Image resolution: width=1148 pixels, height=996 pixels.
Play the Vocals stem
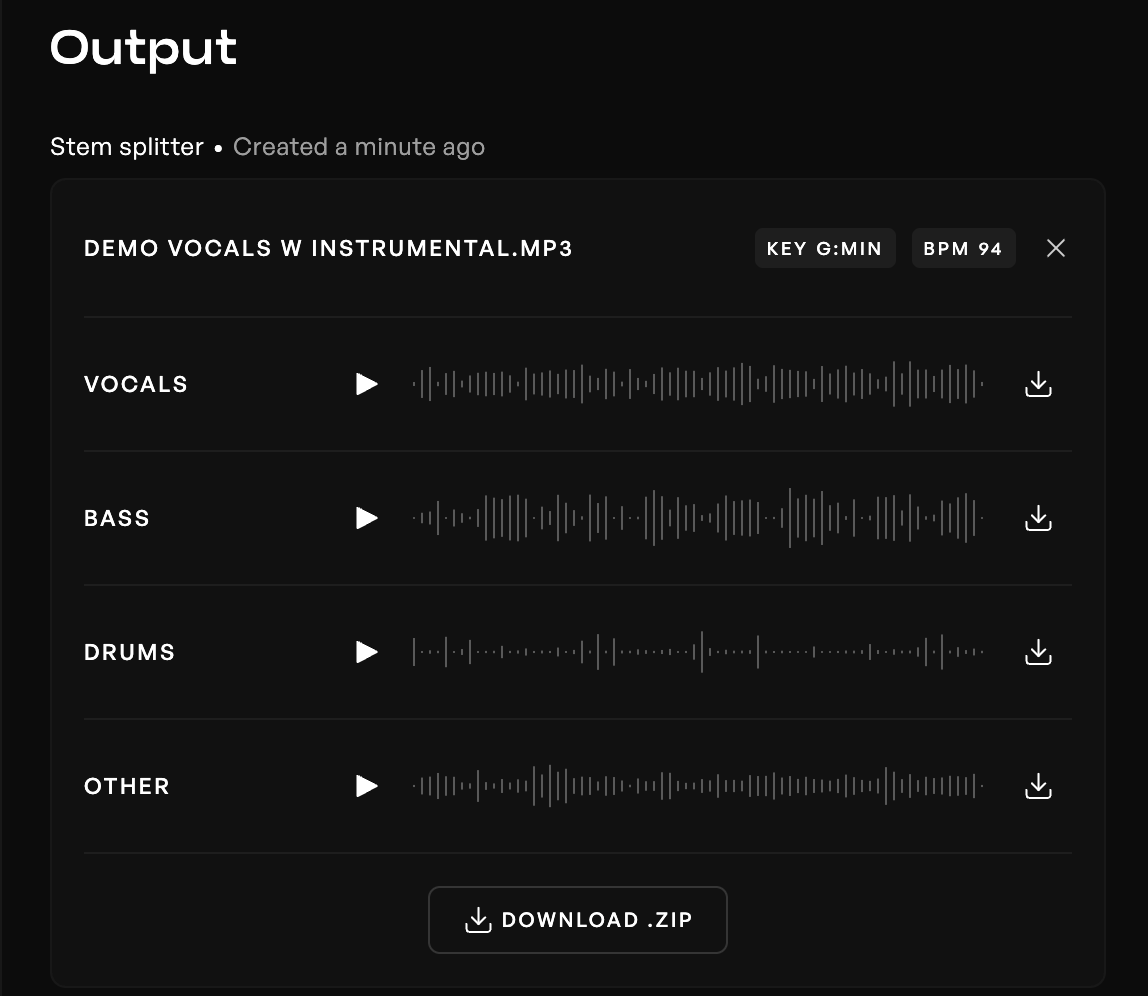[366, 384]
